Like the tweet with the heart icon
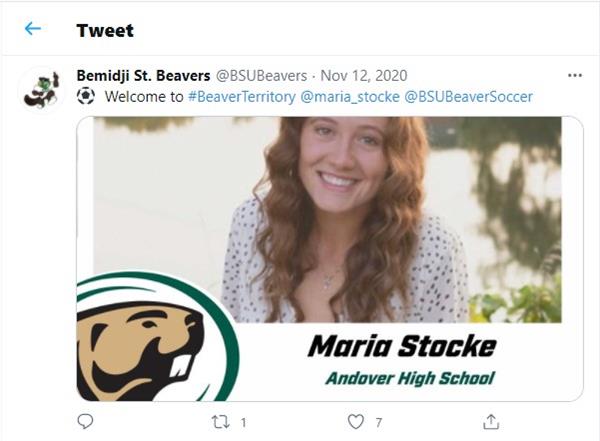This screenshot has width=600, height=441. [x=356, y=422]
